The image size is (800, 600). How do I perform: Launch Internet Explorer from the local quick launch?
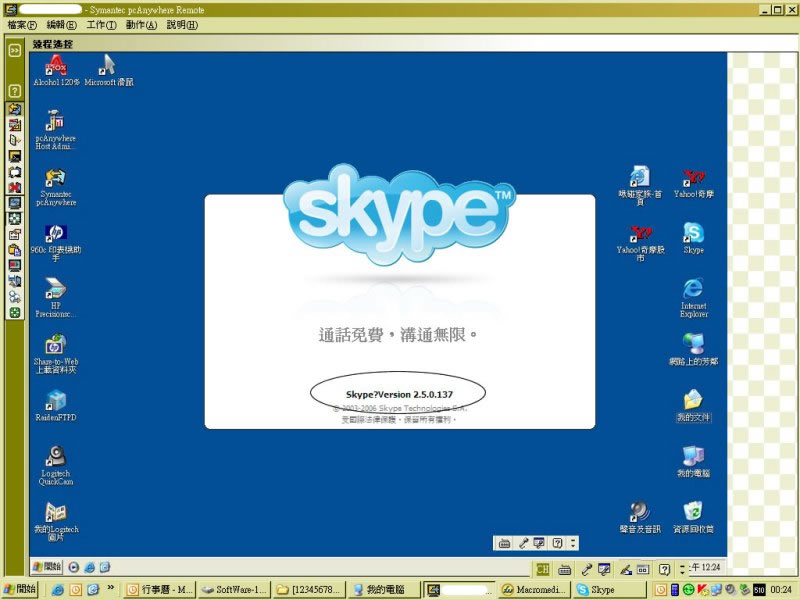pyautogui.click(x=57, y=590)
